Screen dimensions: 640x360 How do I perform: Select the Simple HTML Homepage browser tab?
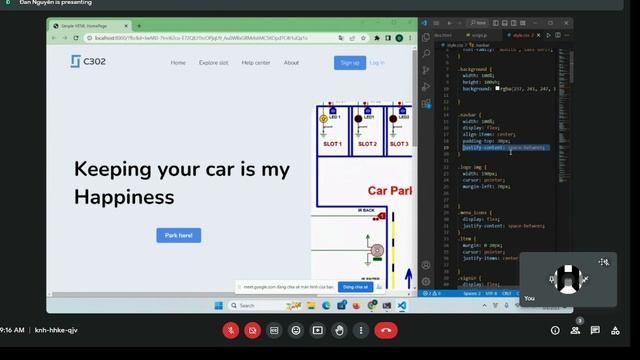coord(90,26)
